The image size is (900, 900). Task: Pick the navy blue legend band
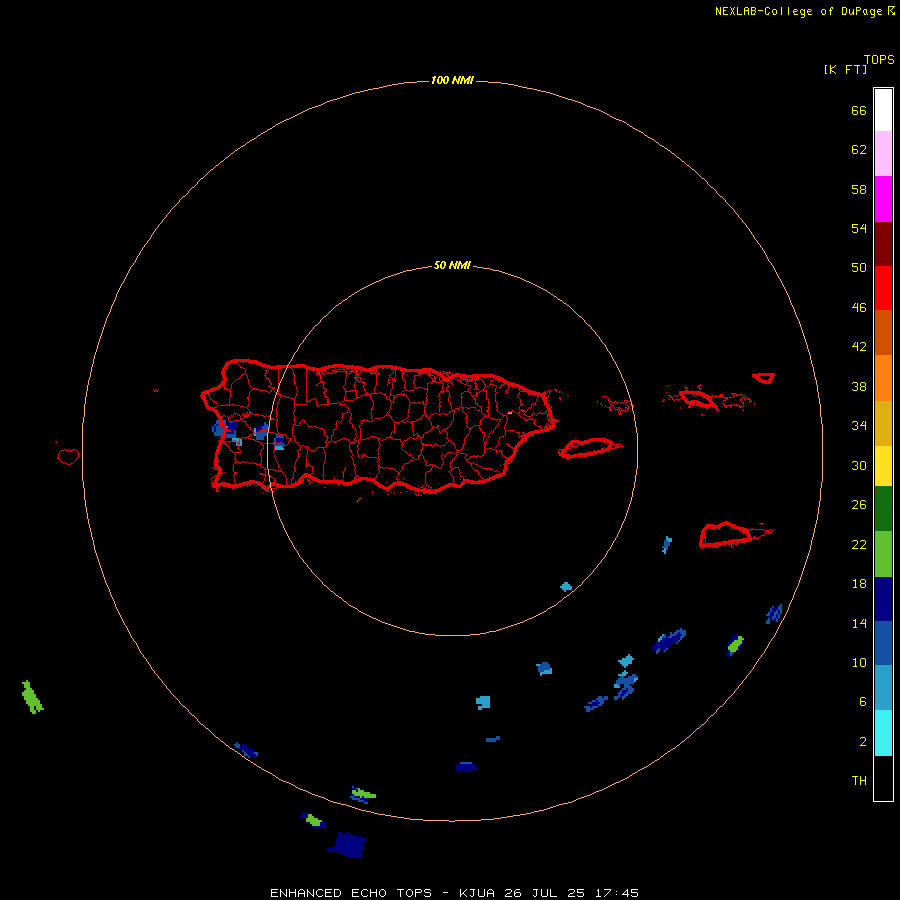pyautogui.click(x=883, y=599)
